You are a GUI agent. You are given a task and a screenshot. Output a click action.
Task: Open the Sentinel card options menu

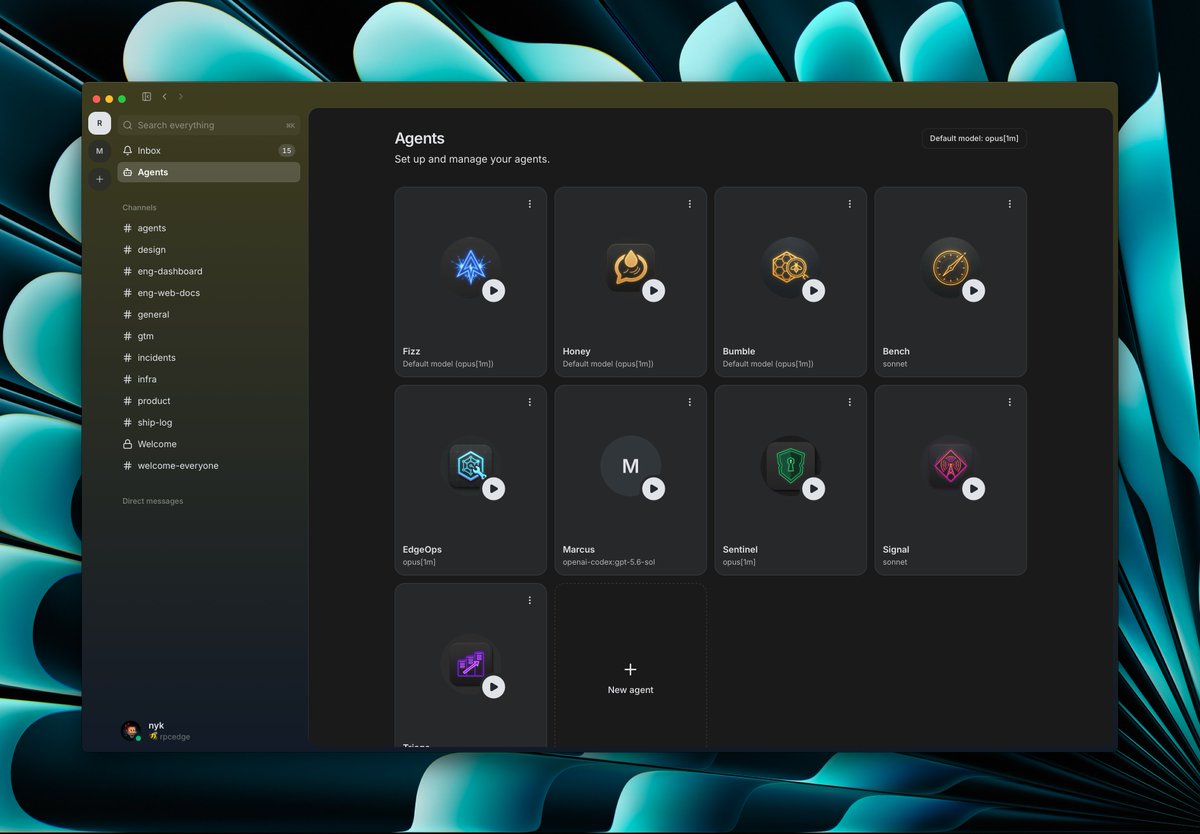pyautogui.click(x=850, y=402)
